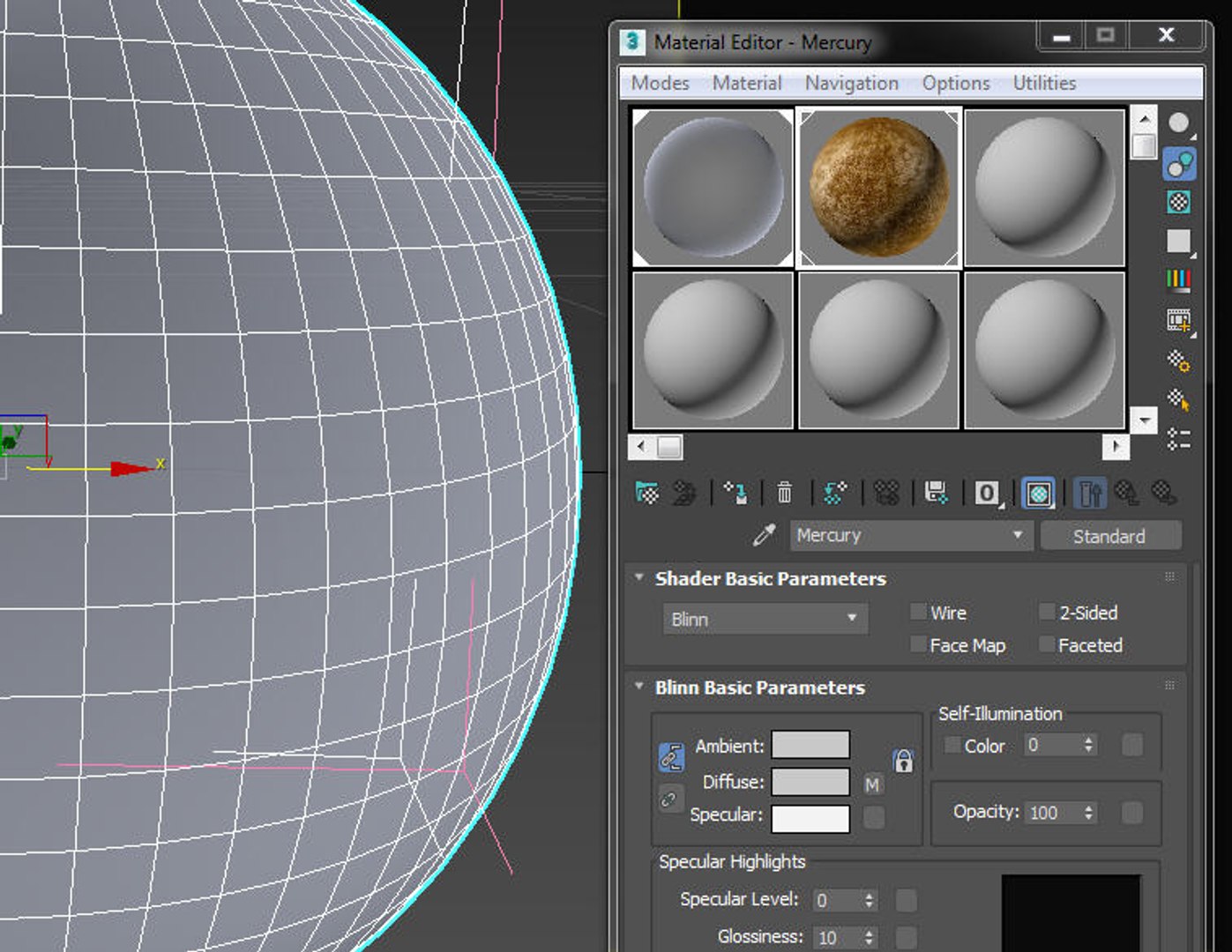Open the Material menu

point(747,83)
